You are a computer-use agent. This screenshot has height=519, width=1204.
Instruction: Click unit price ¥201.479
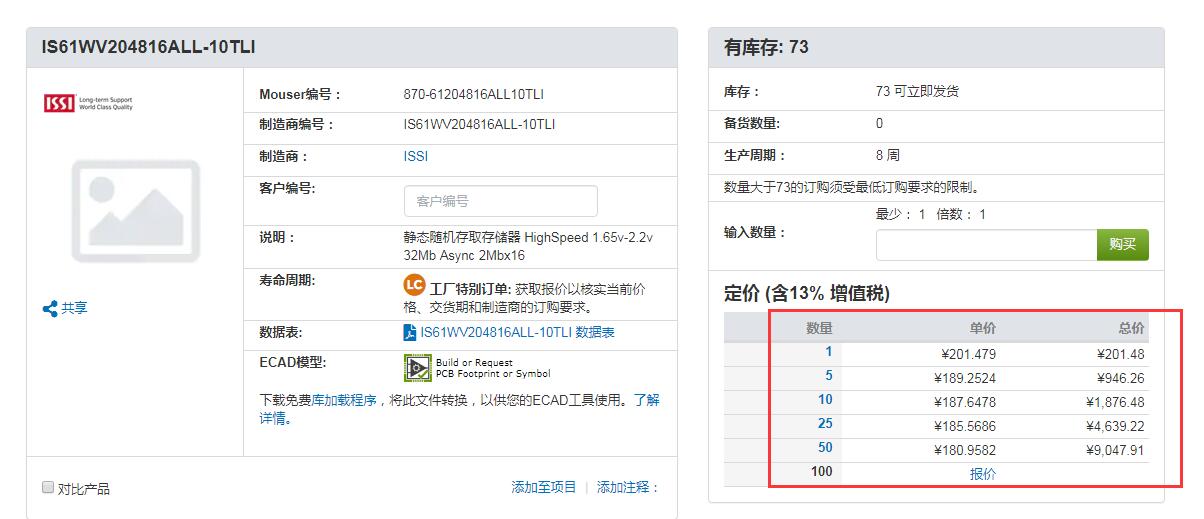[969, 354]
